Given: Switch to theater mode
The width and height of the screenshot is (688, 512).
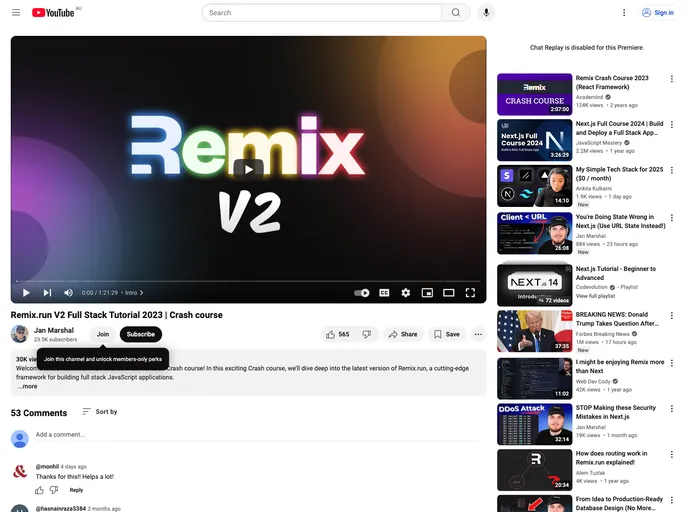Looking at the screenshot, I should click(449, 293).
